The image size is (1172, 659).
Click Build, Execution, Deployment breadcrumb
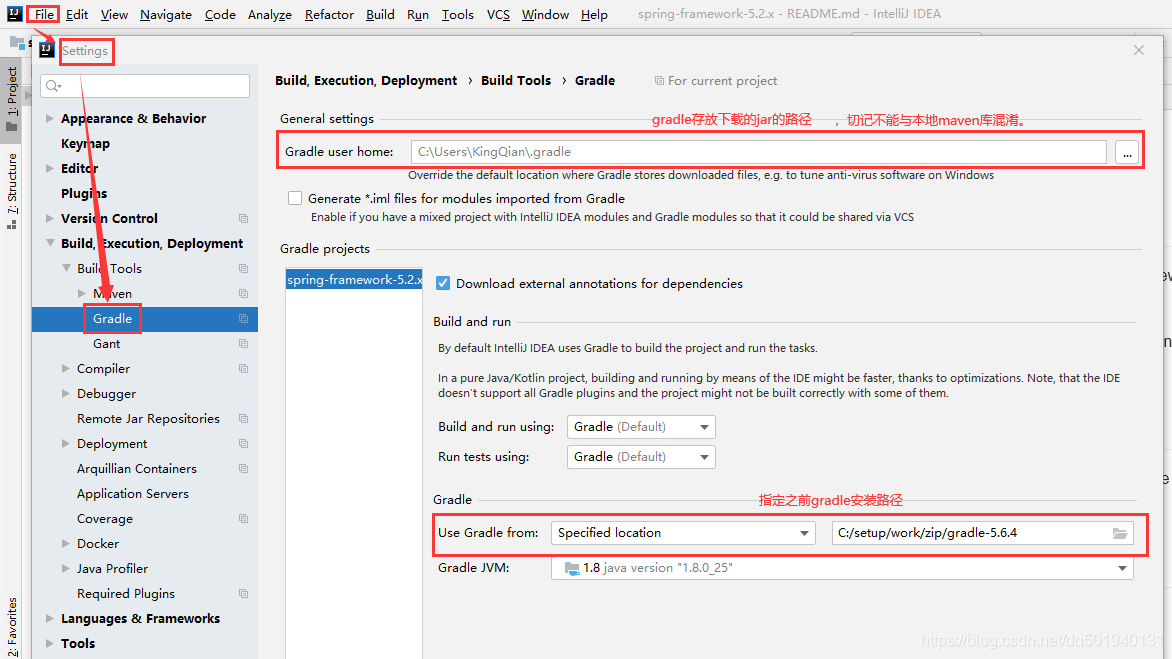[x=366, y=81]
